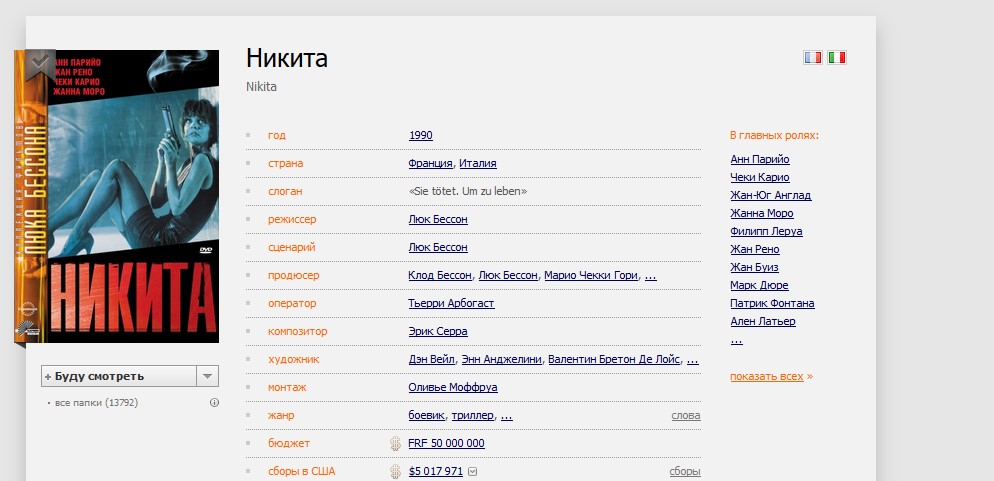Image resolution: width=994 pixels, height=481 pixels.
Task: Open director Люк Бессон link in режиссер row
Action: tap(438, 219)
